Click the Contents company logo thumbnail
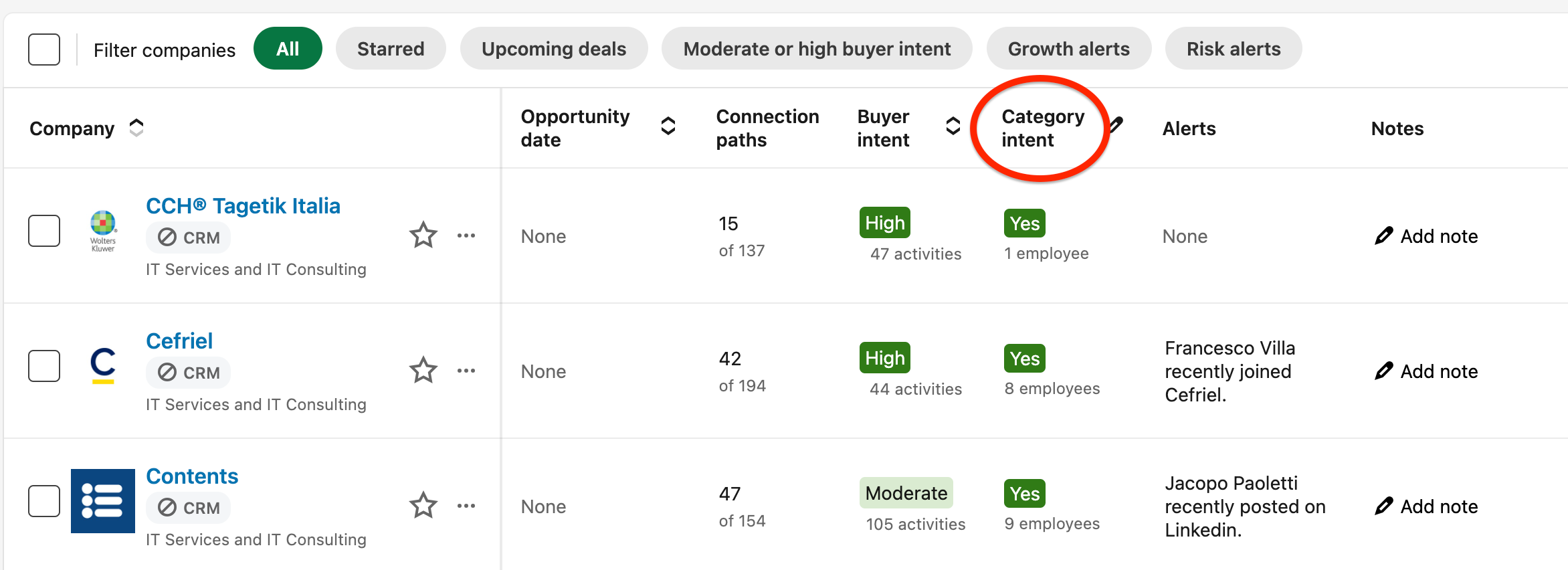Screen dimensions: 1568x570 103,501
